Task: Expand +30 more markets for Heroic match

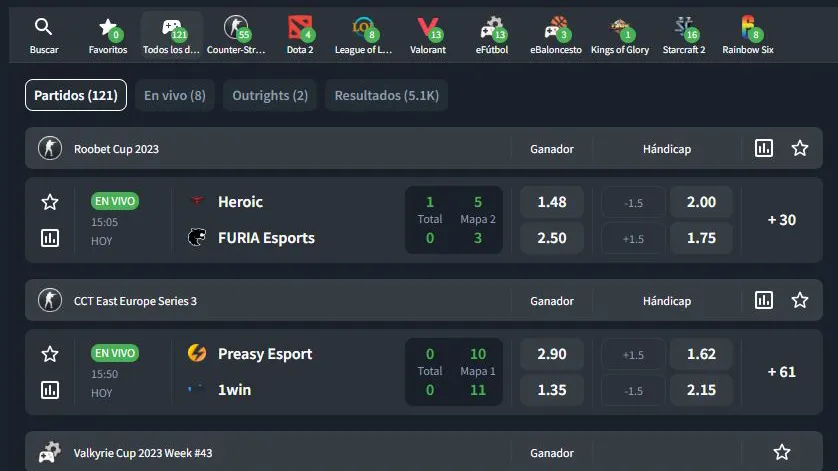Action: pos(781,220)
